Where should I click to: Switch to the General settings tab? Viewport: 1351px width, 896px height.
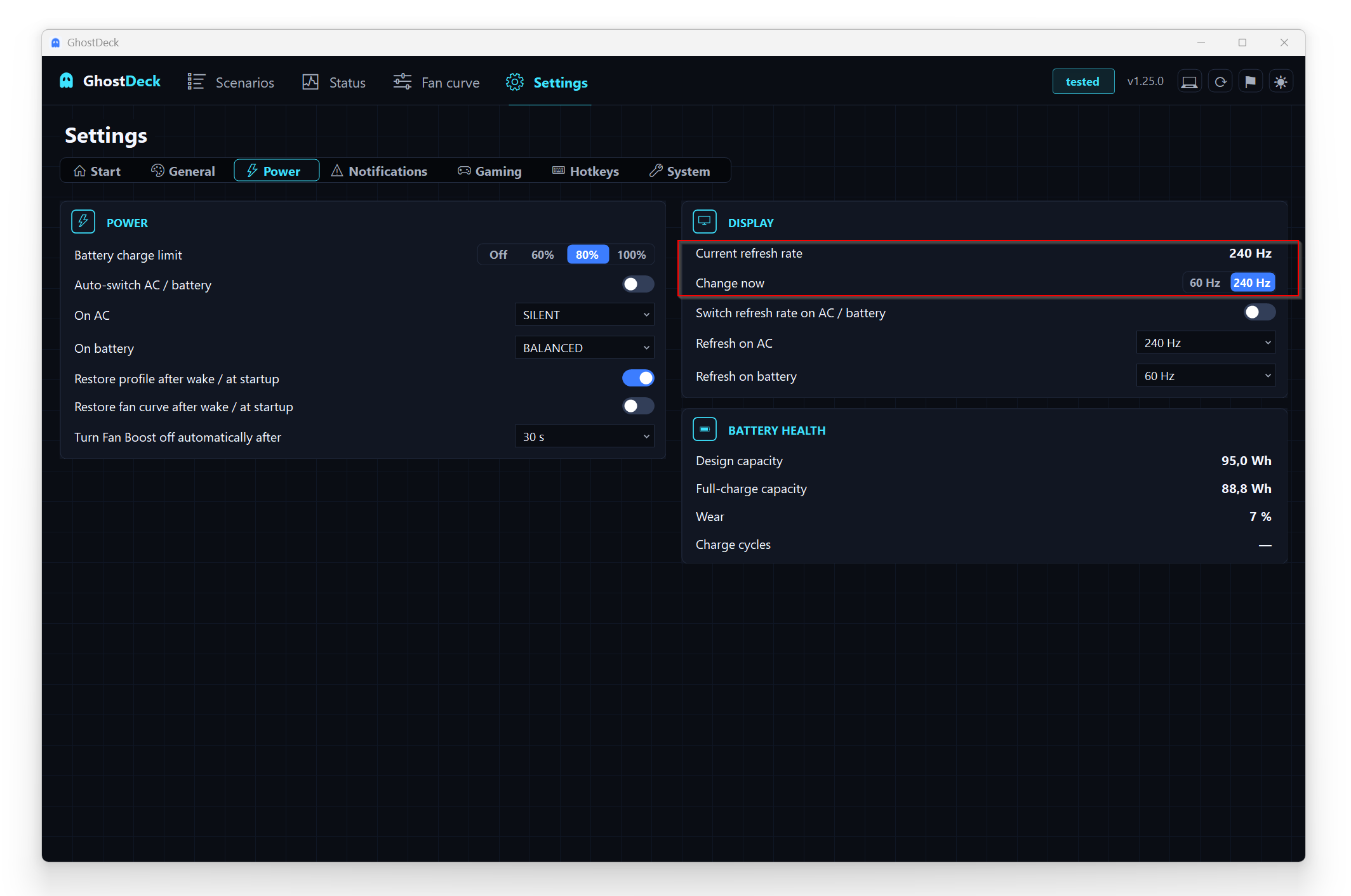pos(183,171)
